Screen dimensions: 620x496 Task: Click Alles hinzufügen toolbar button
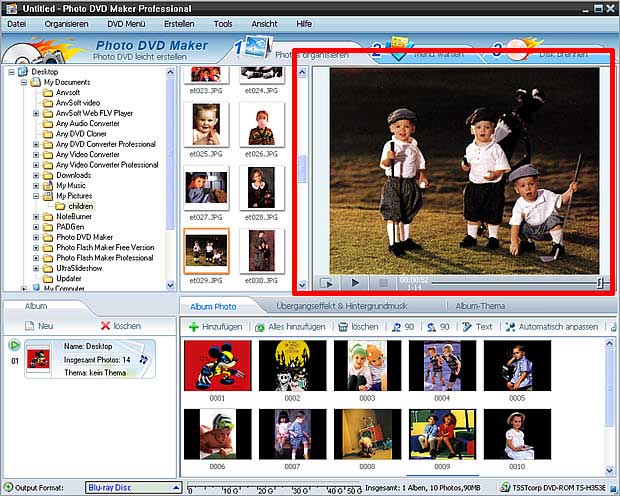290,327
